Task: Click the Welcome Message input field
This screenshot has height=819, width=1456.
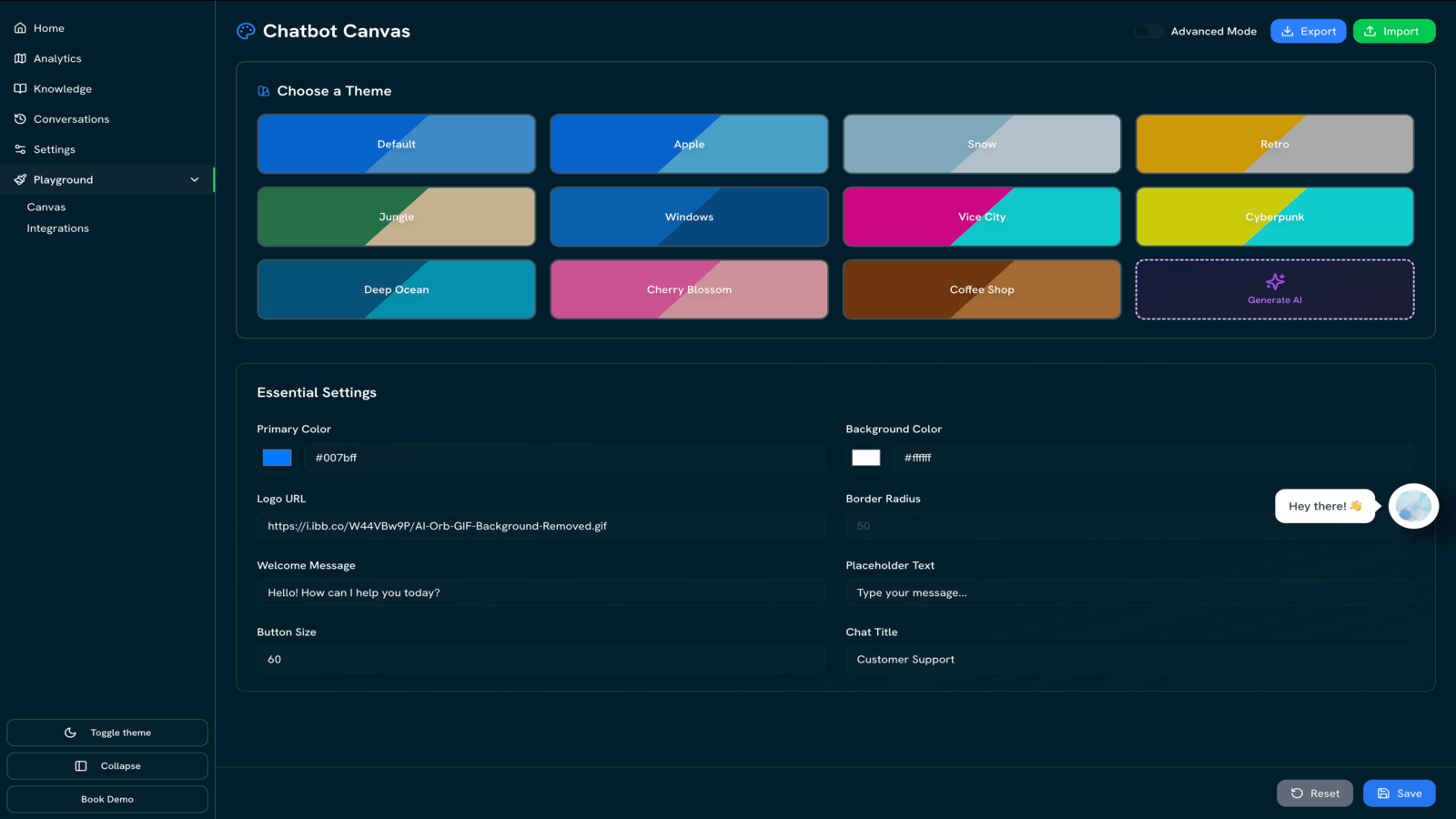Action: click(541, 591)
